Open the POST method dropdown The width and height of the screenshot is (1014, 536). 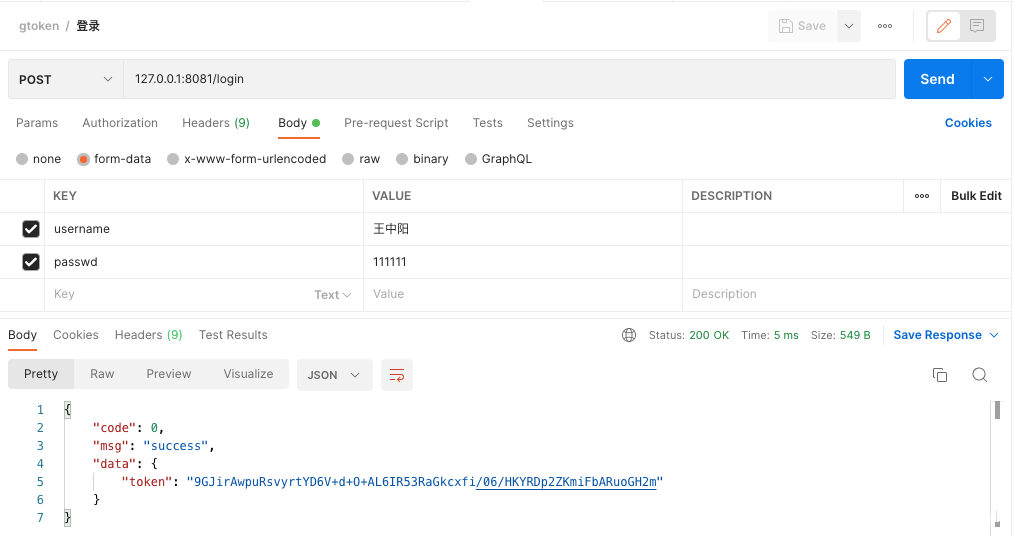click(x=65, y=79)
